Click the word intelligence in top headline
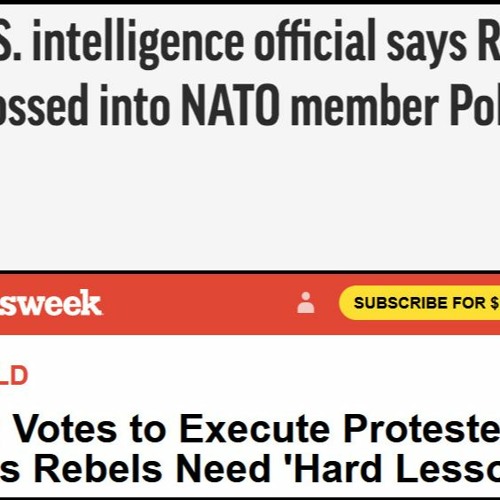Screen dimensions: 500x500 (x=138, y=44)
